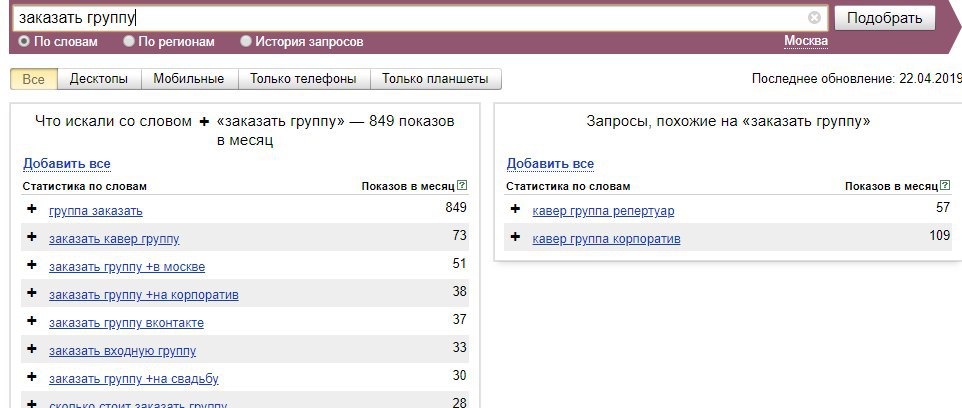Click the 'Подобрать' button
The image size is (962, 408).
click(885, 18)
